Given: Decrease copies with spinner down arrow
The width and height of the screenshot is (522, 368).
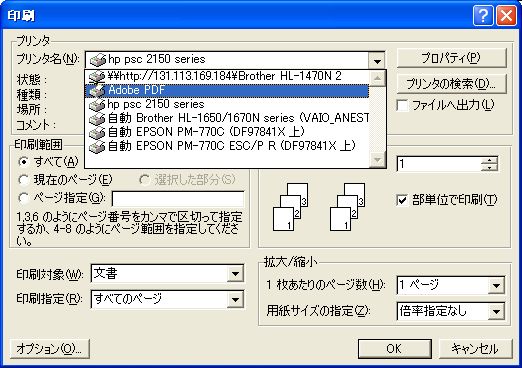Looking at the screenshot, I should pyautogui.click(x=489, y=167).
